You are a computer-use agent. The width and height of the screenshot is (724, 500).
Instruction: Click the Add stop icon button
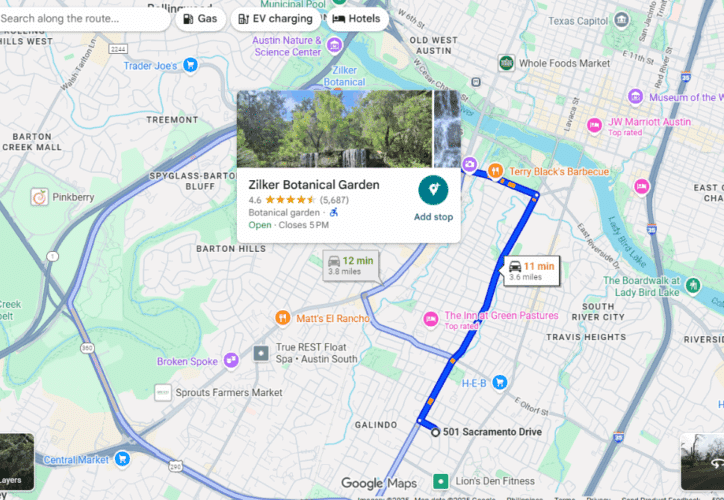(433, 190)
